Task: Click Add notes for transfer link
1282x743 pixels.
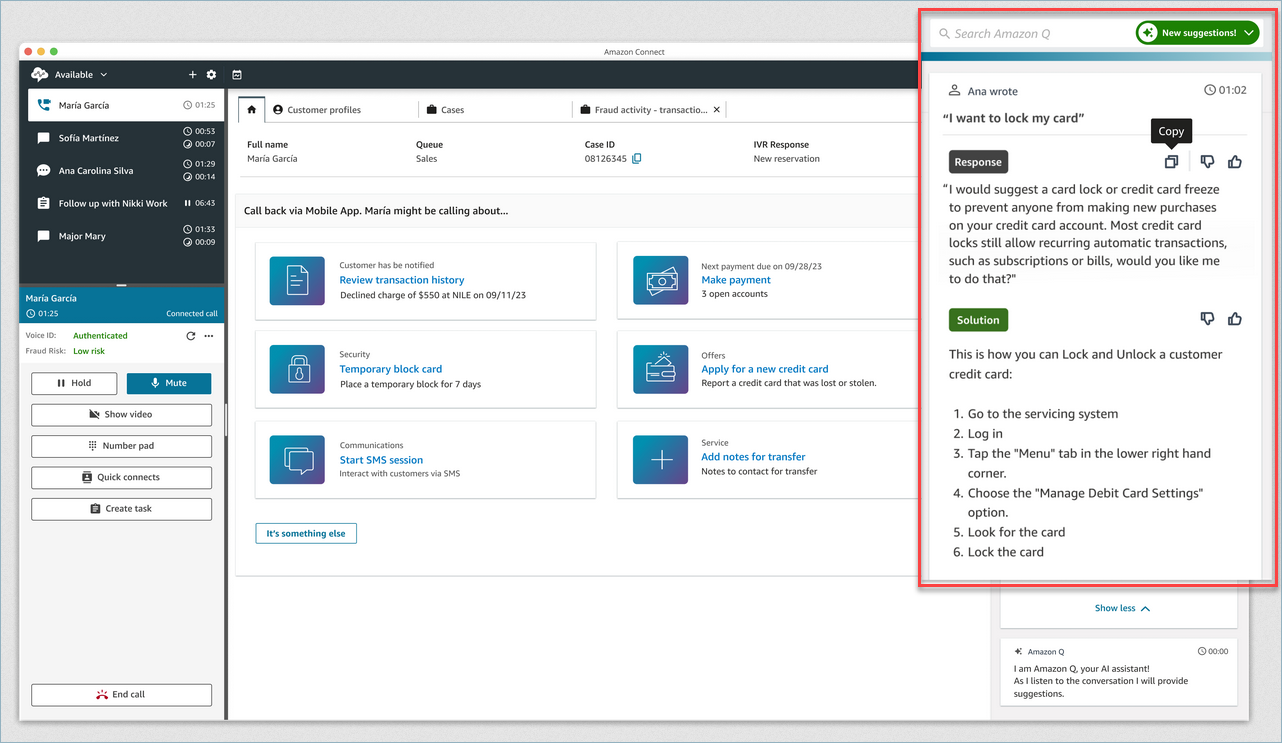Action: point(753,457)
